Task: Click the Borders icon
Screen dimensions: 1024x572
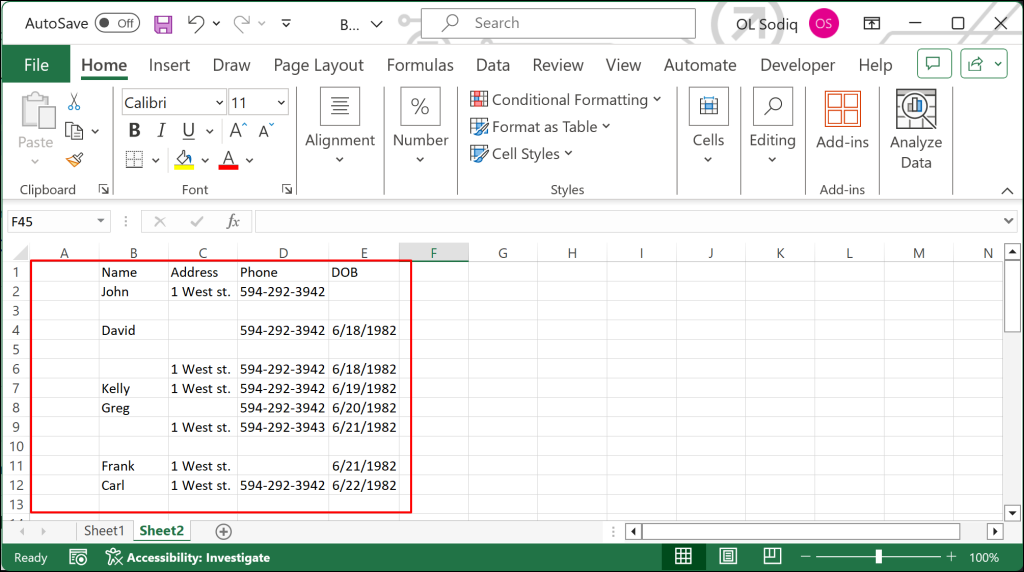Action: pos(135,159)
